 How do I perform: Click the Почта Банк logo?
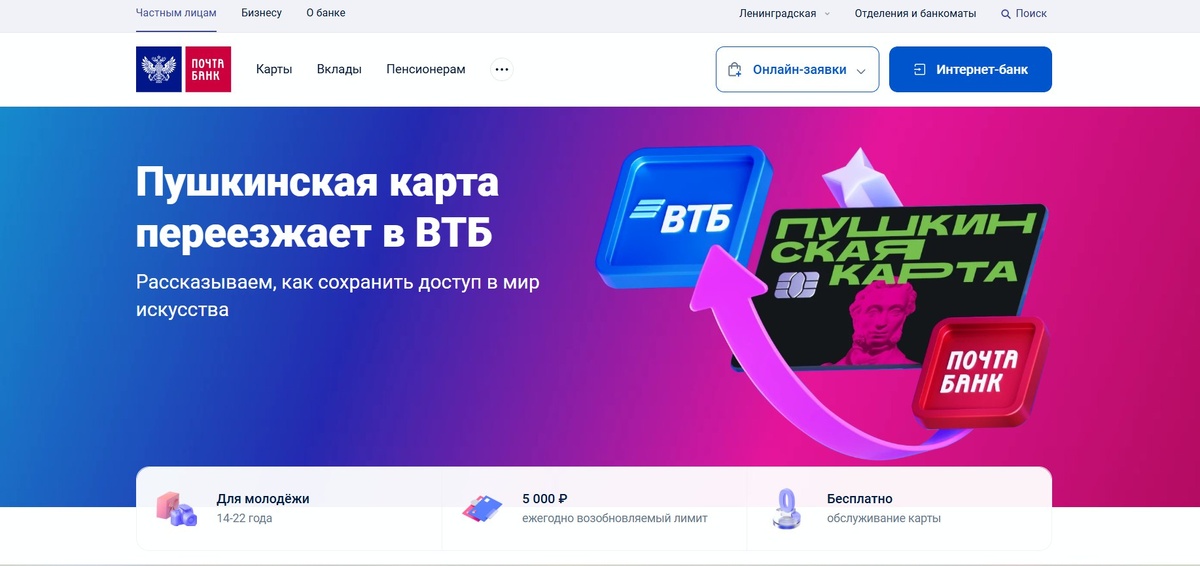184,69
